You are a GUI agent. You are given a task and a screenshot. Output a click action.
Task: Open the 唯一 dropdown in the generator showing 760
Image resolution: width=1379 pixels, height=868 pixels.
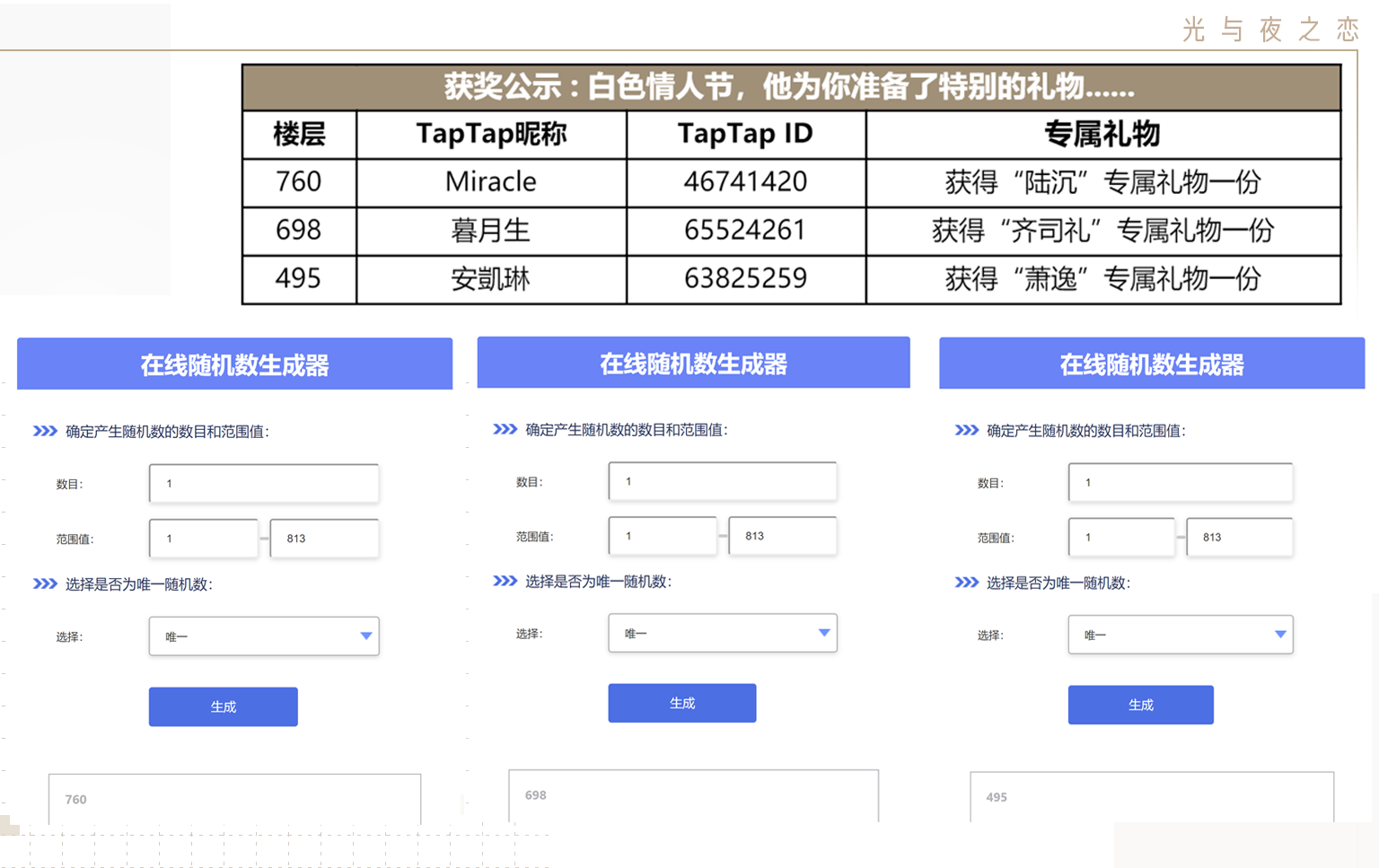pos(264,636)
